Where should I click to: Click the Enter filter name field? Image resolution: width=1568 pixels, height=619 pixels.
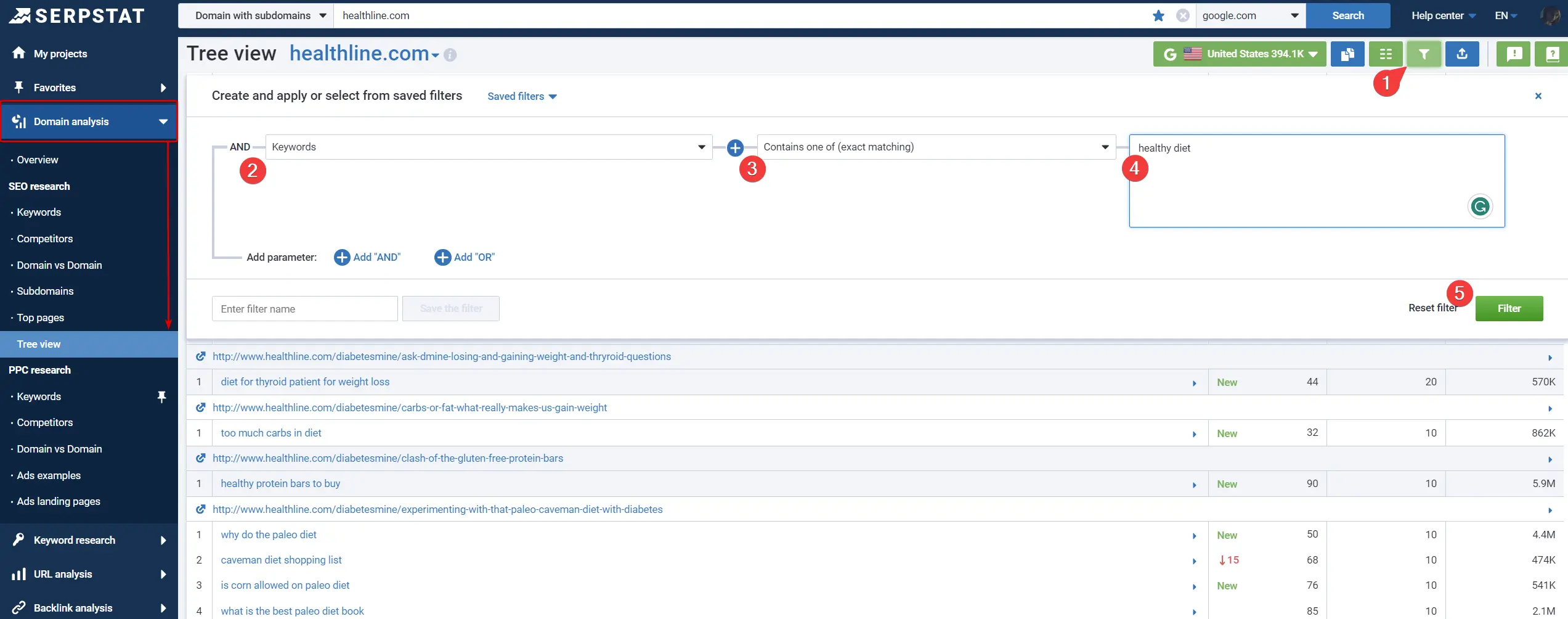305,308
